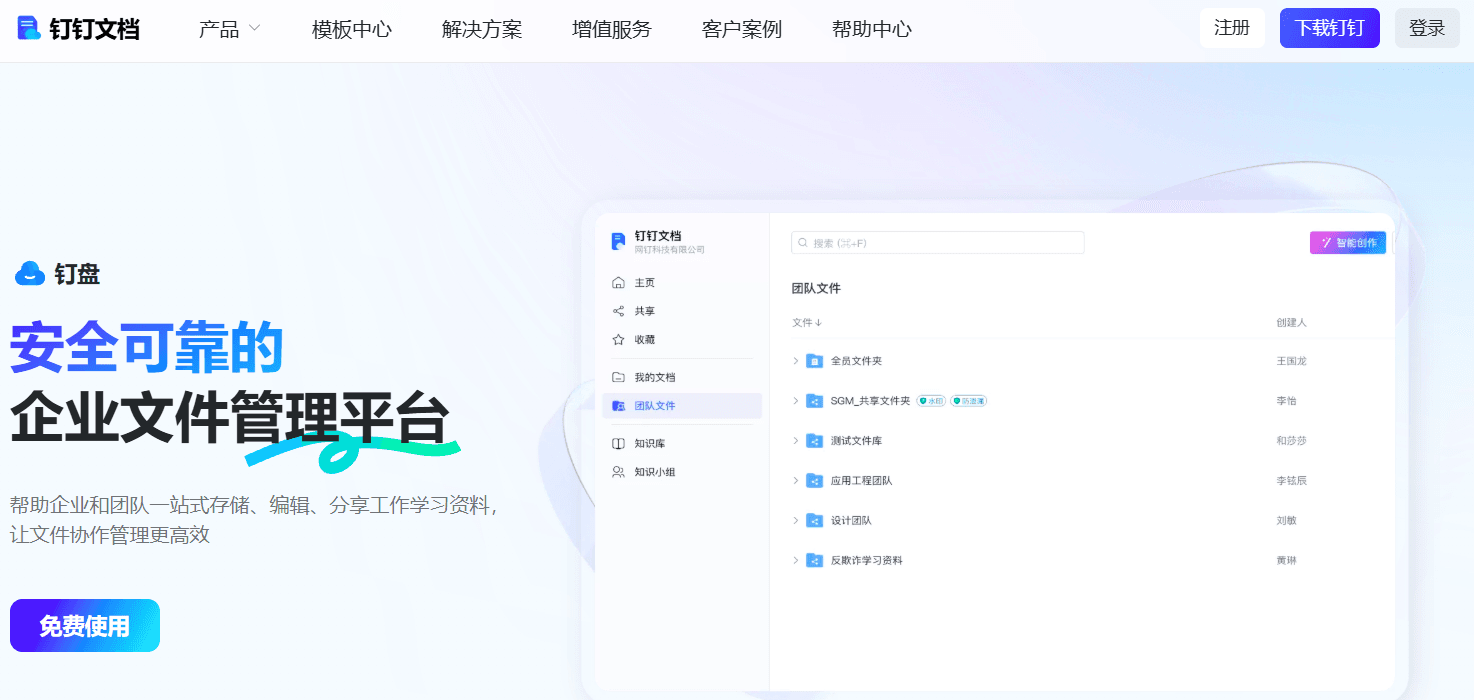Open the 模板中心 menu item
The image size is (1474, 700).
[352, 29]
